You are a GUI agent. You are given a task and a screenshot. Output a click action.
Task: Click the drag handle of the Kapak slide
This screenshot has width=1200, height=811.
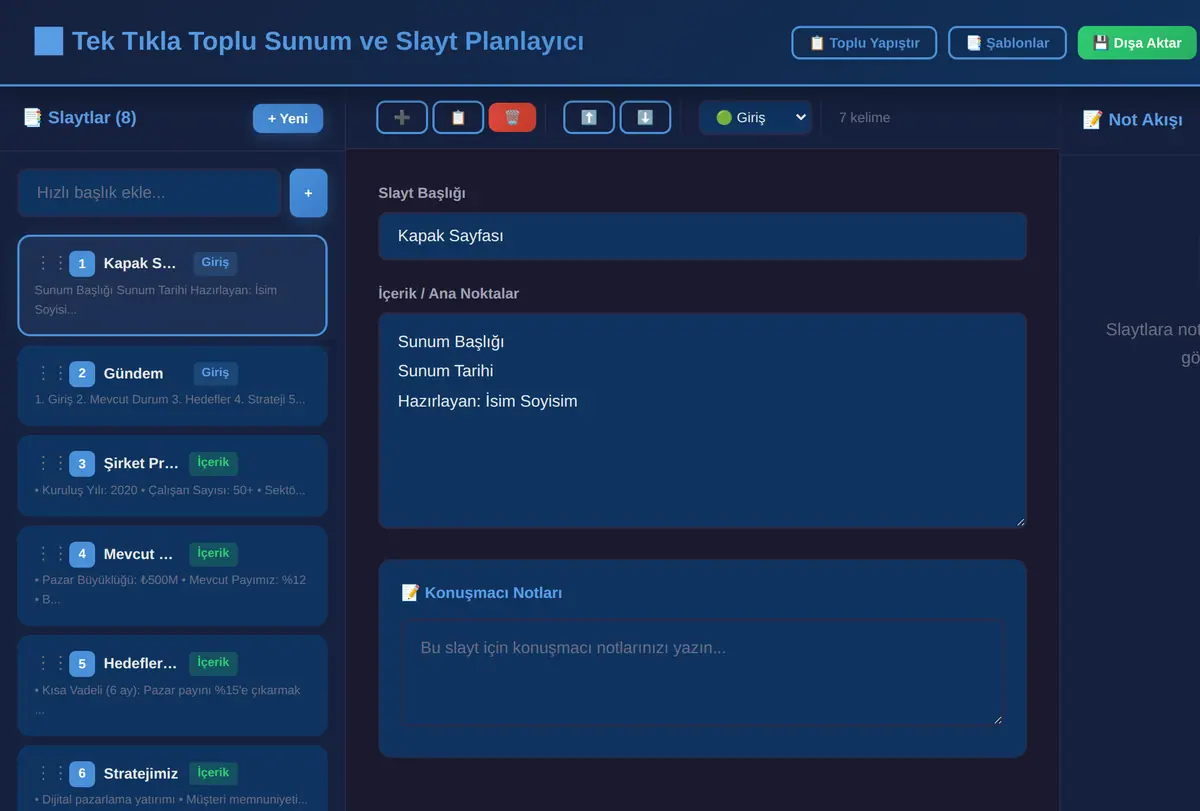tap(50, 263)
